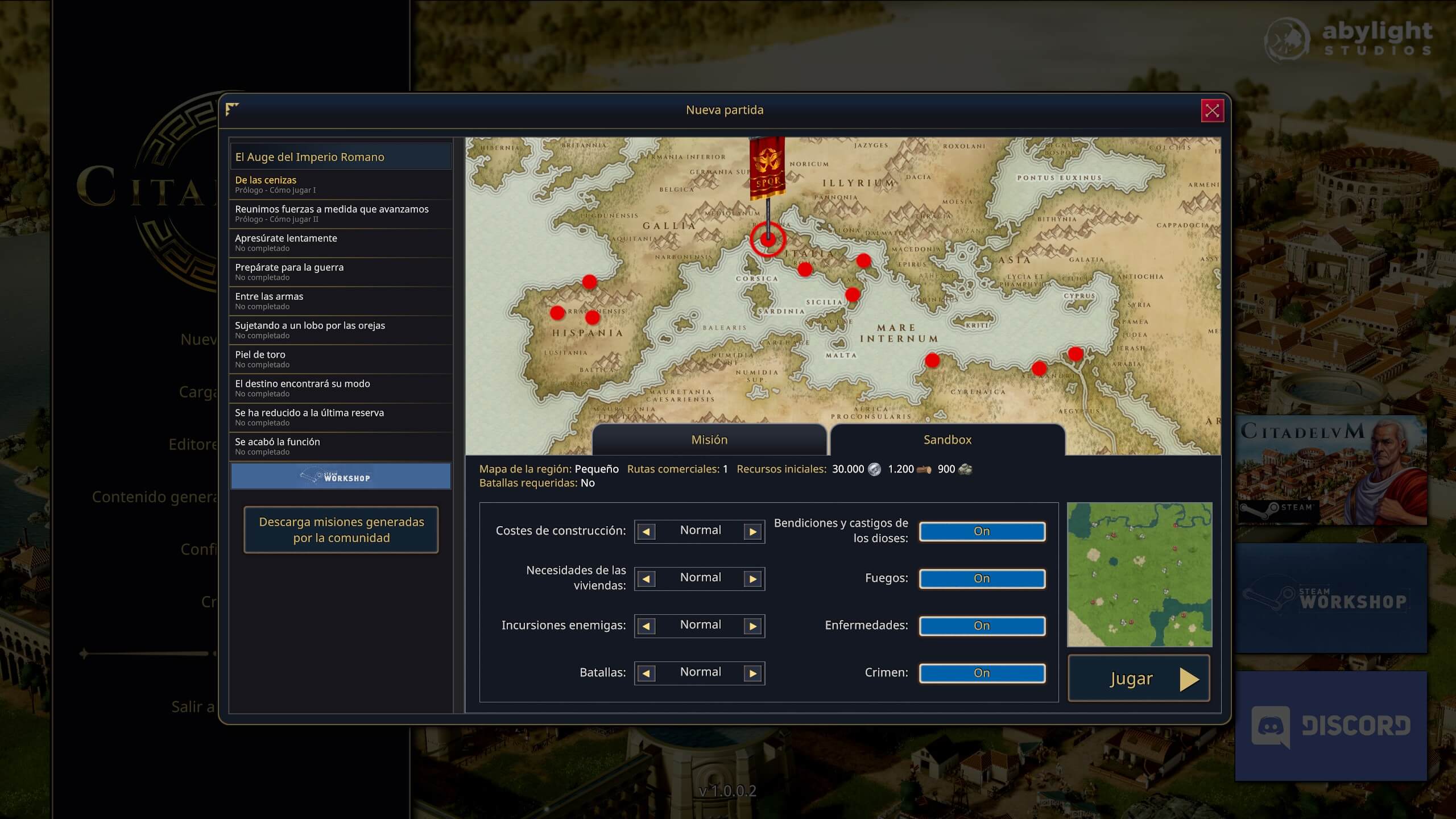Image resolution: width=1456 pixels, height=819 pixels.
Task: Click the Jugar button
Action: pyautogui.click(x=1139, y=679)
